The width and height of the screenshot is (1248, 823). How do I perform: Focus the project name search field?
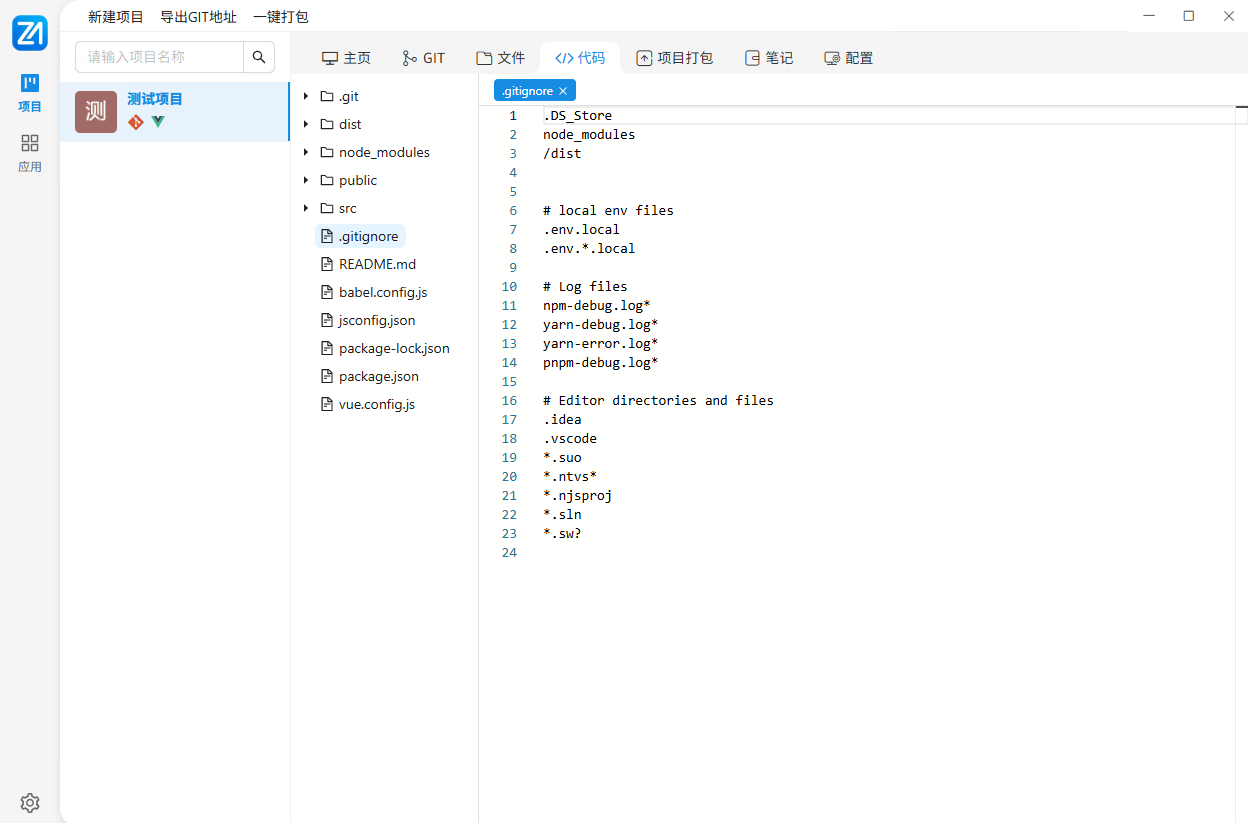click(x=160, y=57)
